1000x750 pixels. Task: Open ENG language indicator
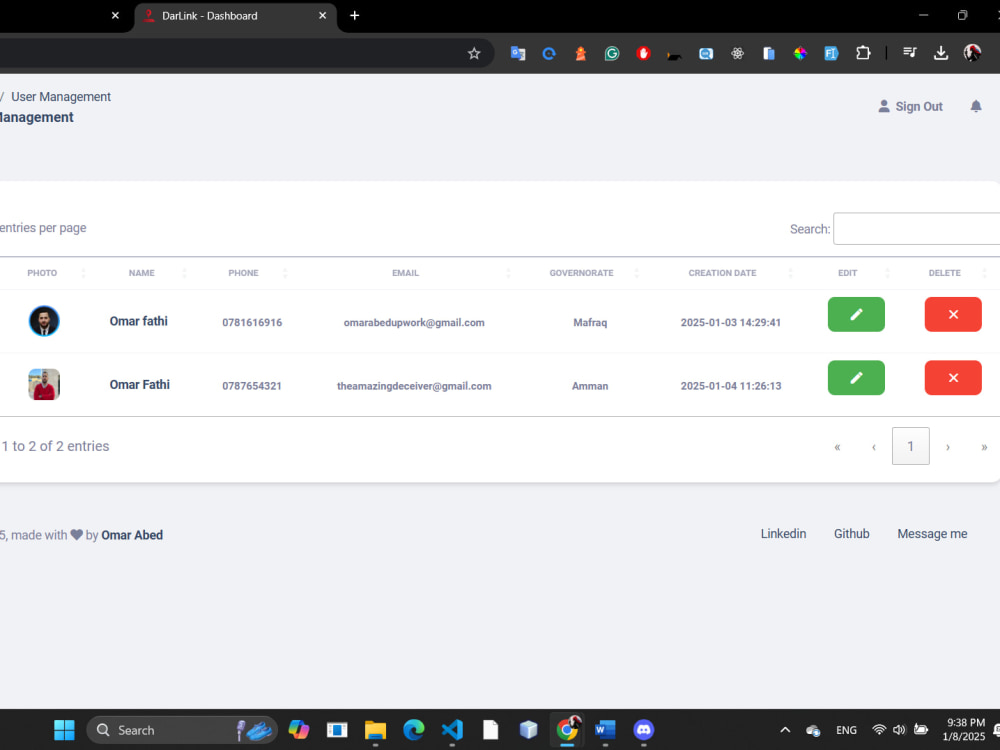click(846, 730)
